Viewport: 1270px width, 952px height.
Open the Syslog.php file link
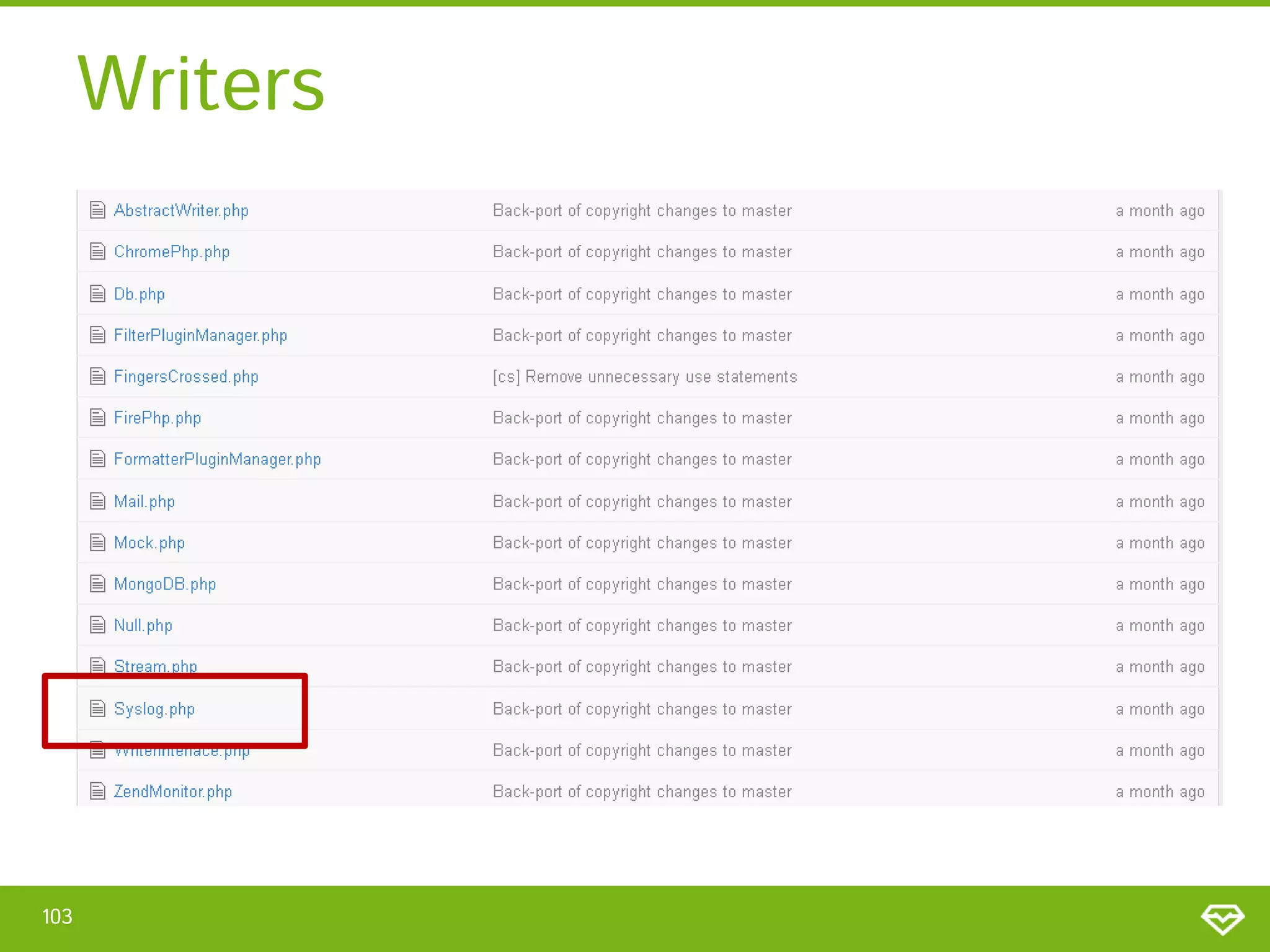pos(154,709)
